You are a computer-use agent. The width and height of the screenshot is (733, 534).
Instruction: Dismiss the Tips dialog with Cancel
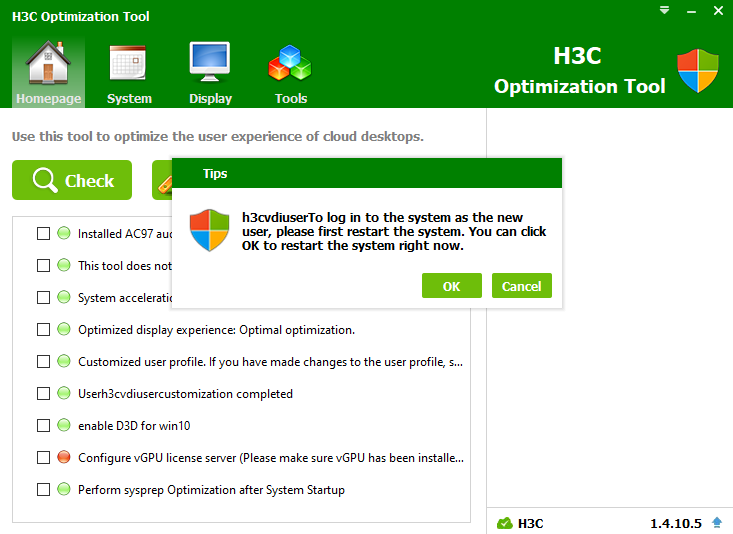coord(522,286)
